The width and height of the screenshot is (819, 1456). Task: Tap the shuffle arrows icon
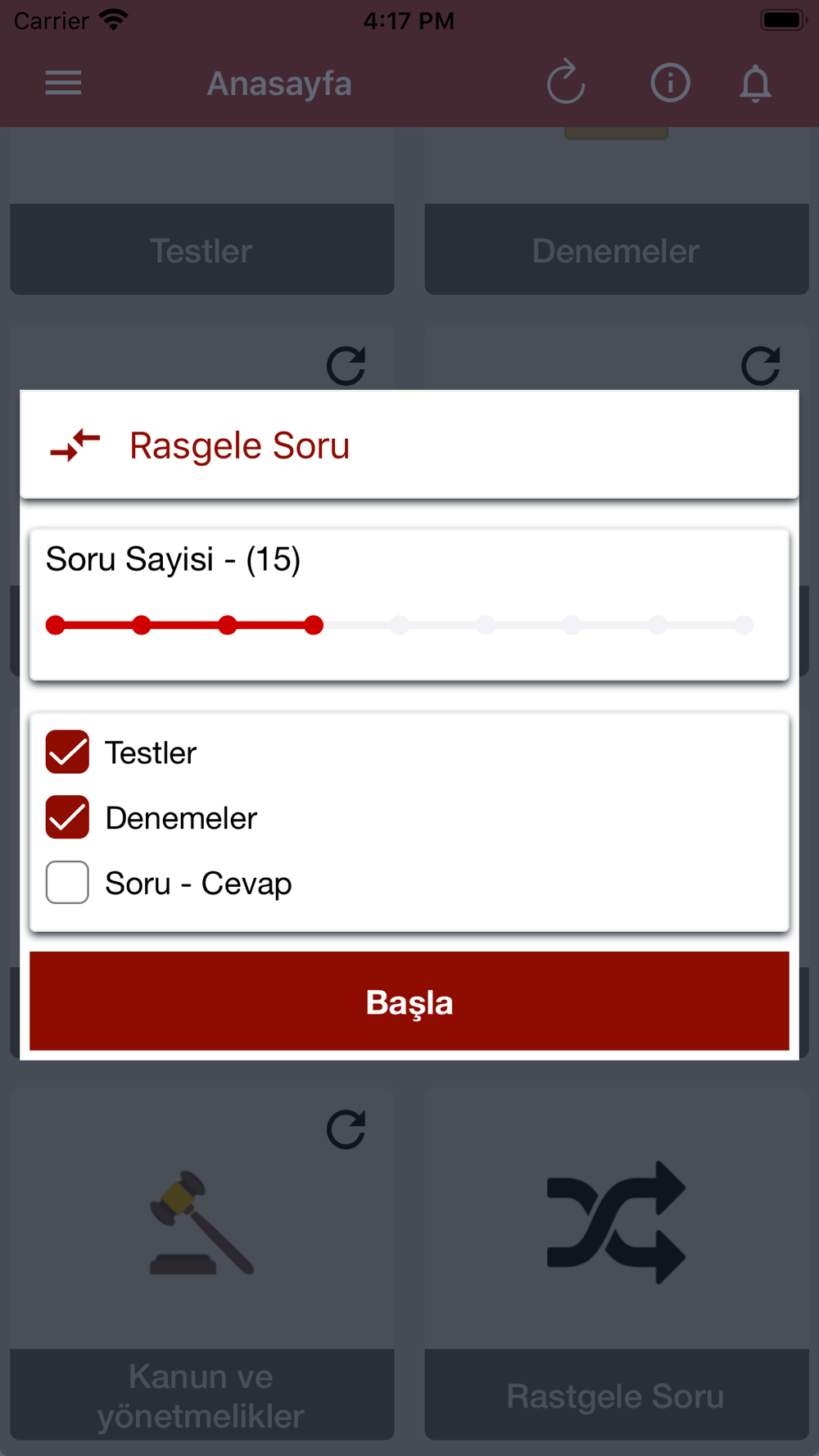click(616, 1222)
